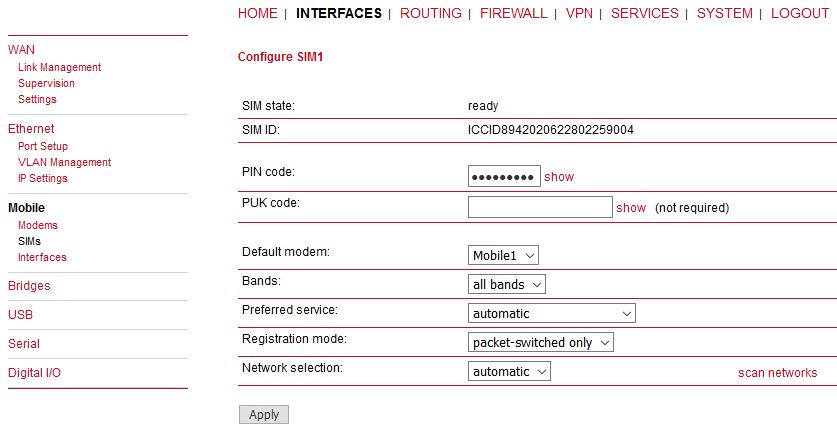
Task: Change the Registration mode dropdown
Action: click(x=541, y=342)
